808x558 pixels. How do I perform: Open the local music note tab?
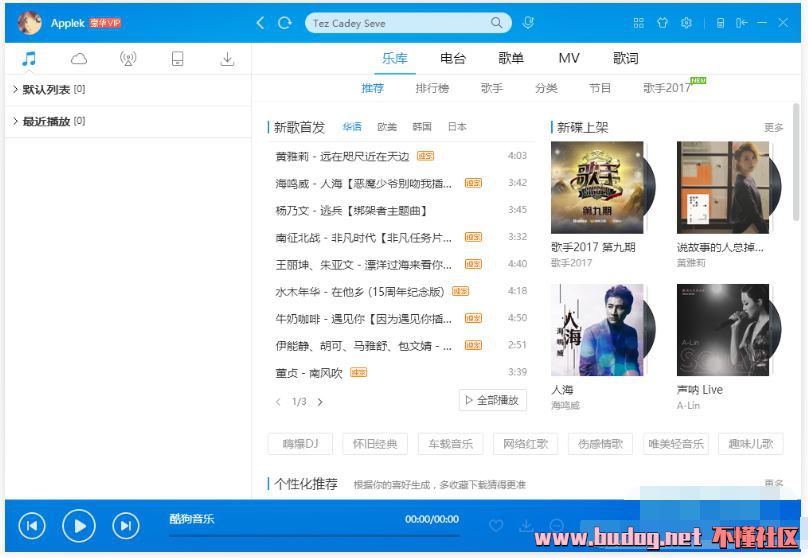pos(29,59)
